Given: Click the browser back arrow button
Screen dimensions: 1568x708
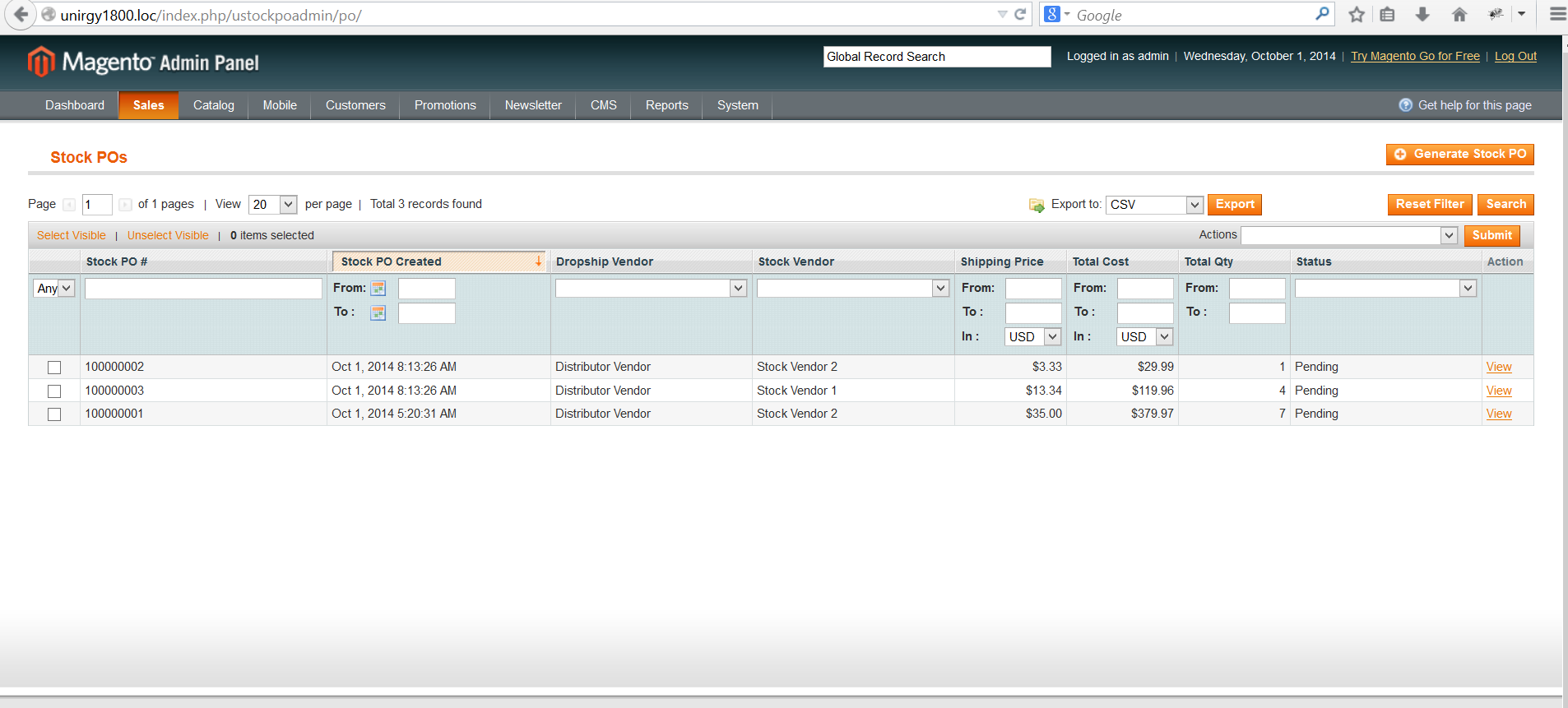Looking at the screenshot, I should coord(21,14).
